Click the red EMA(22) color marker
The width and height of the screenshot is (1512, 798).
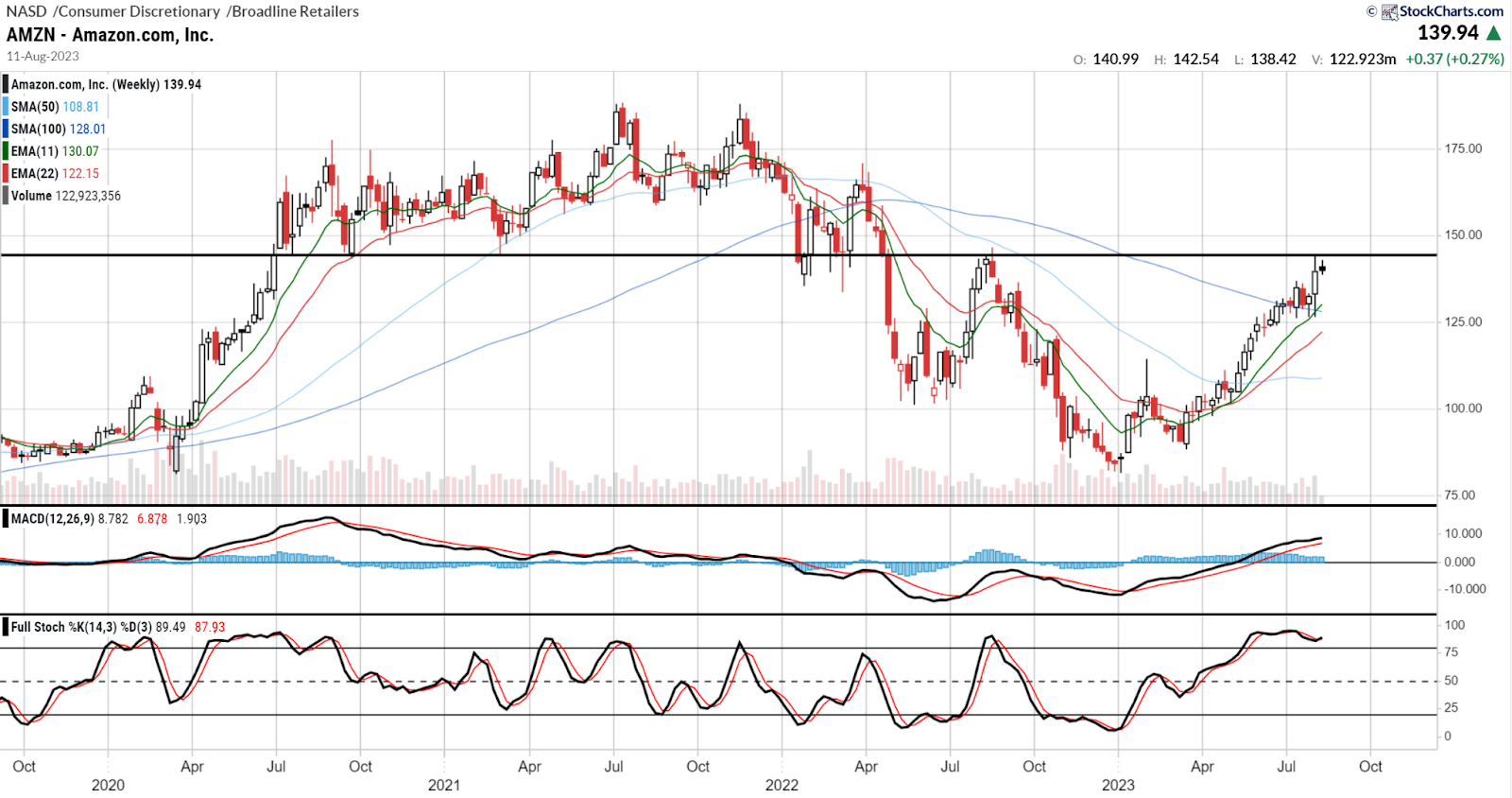click(5, 173)
